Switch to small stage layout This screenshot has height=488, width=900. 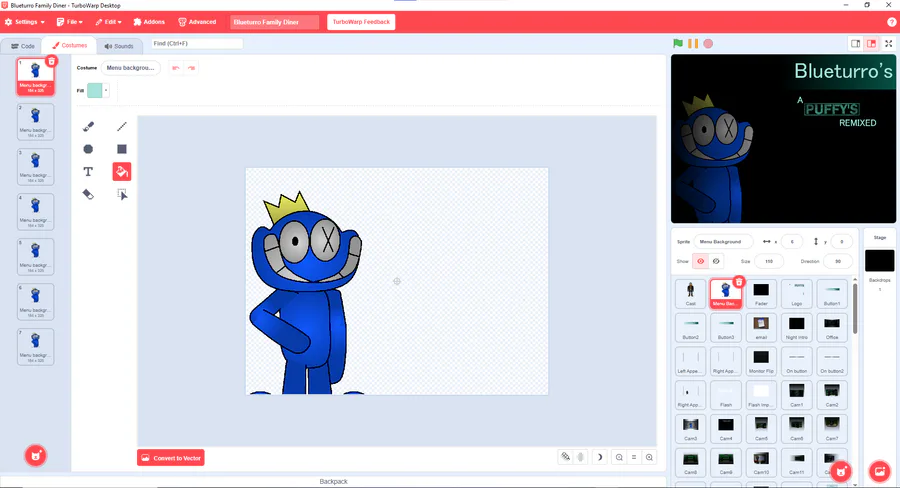855,44
